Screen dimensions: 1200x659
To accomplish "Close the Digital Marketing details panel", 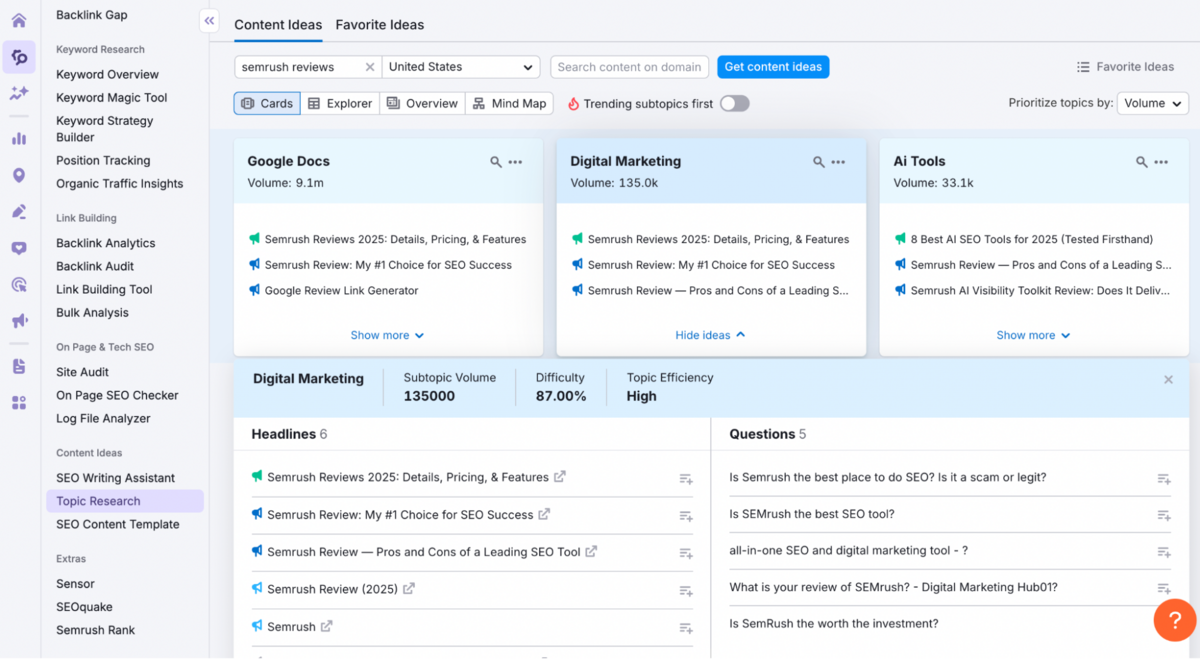I will coord(1168,380).
